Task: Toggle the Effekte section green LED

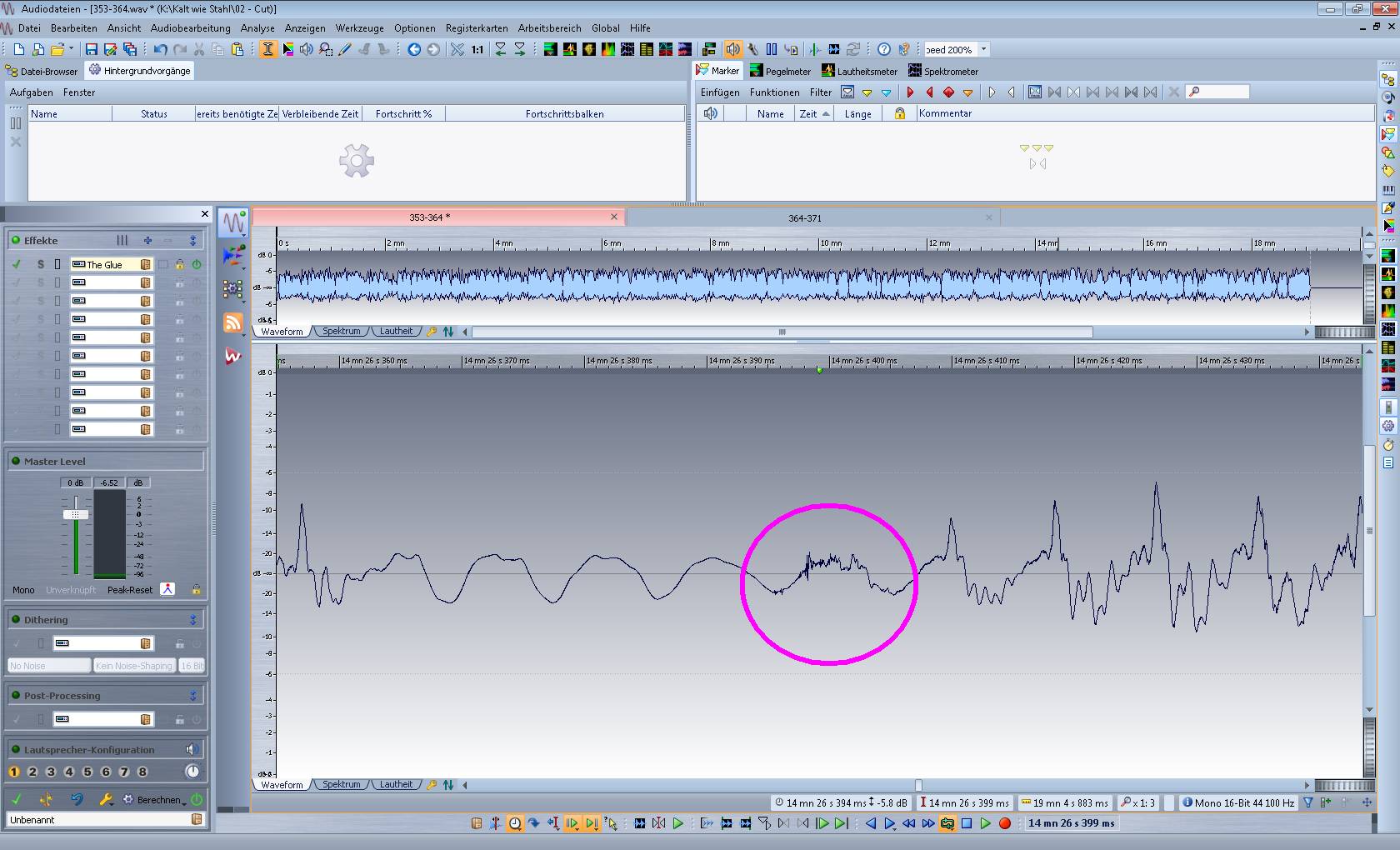Action: pos(15,241)
